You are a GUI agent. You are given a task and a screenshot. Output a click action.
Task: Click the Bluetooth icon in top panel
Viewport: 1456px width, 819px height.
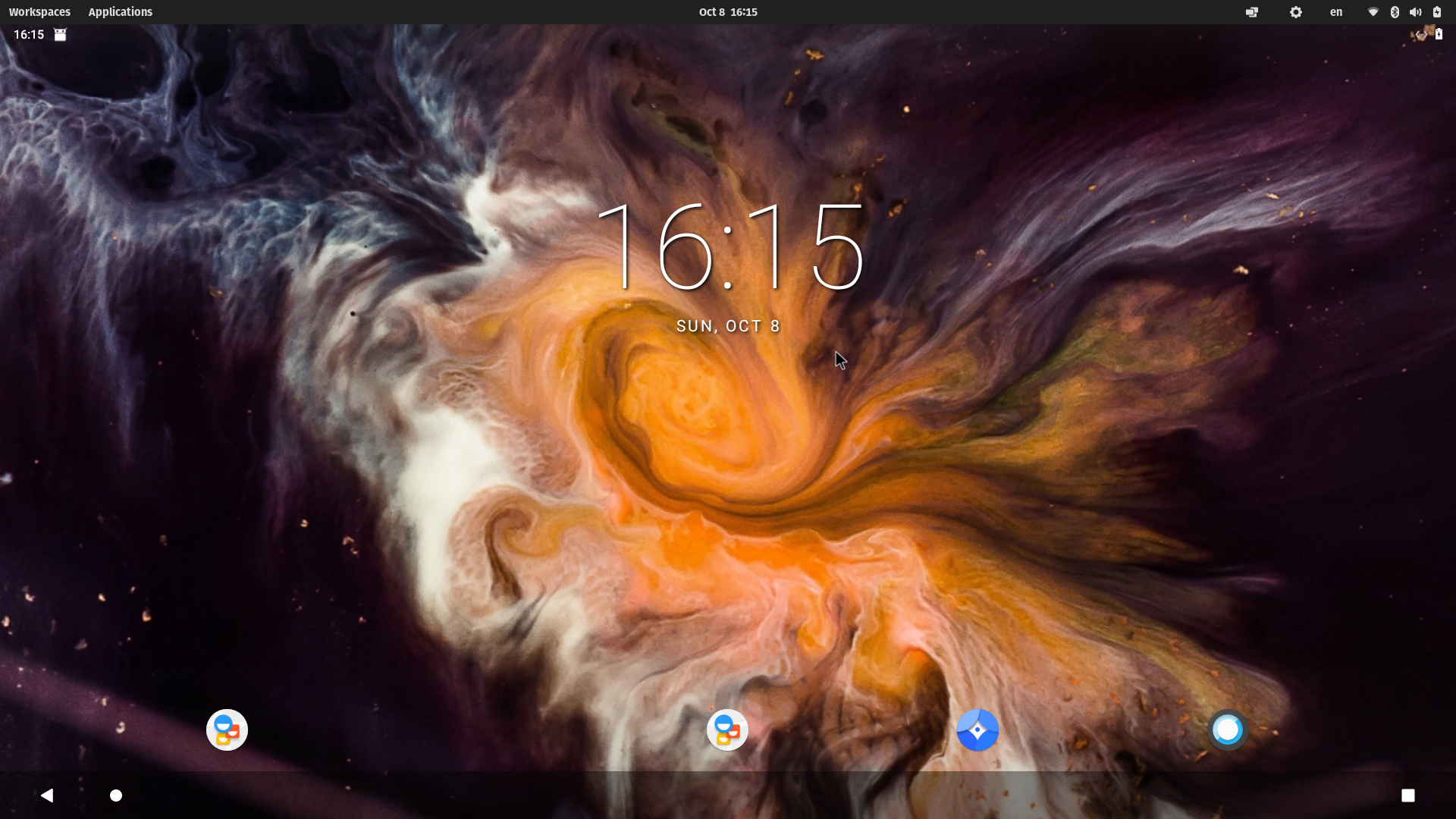1395,12
